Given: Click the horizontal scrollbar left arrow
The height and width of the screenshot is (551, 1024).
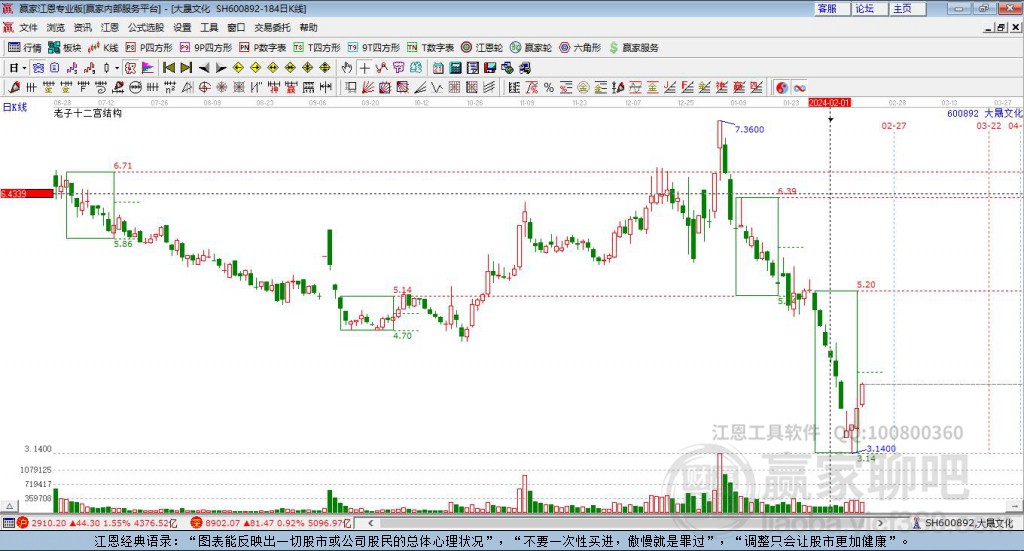Looking at the screenshot, I should pos(371,523).
